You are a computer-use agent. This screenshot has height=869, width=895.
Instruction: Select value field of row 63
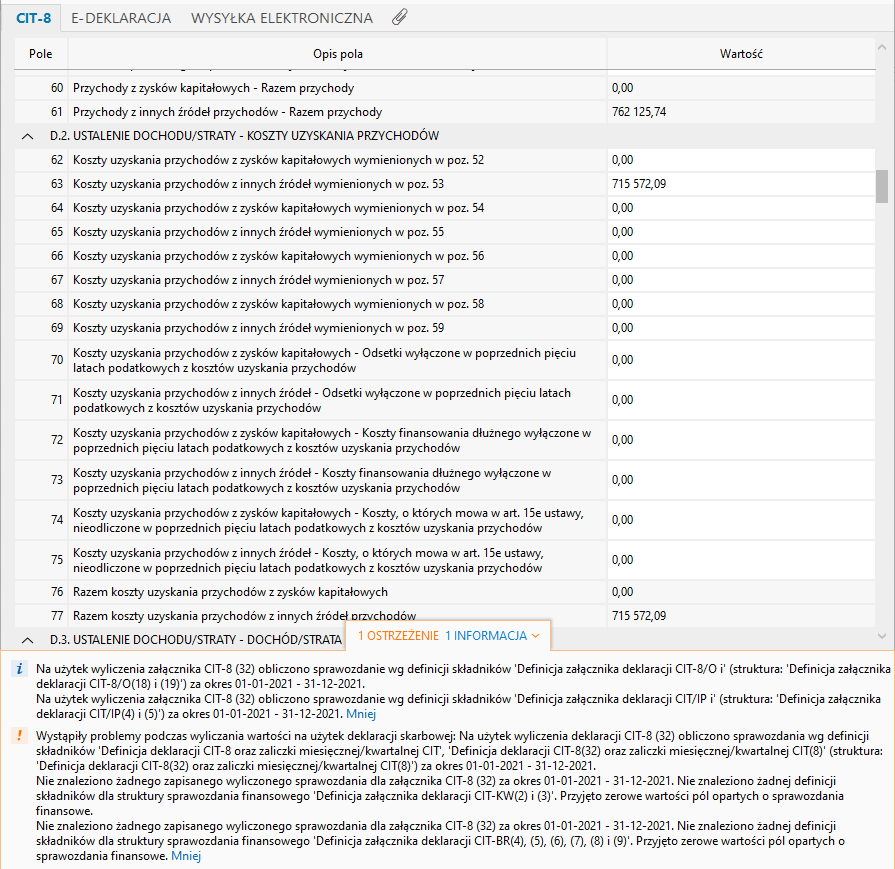[740, 184]
